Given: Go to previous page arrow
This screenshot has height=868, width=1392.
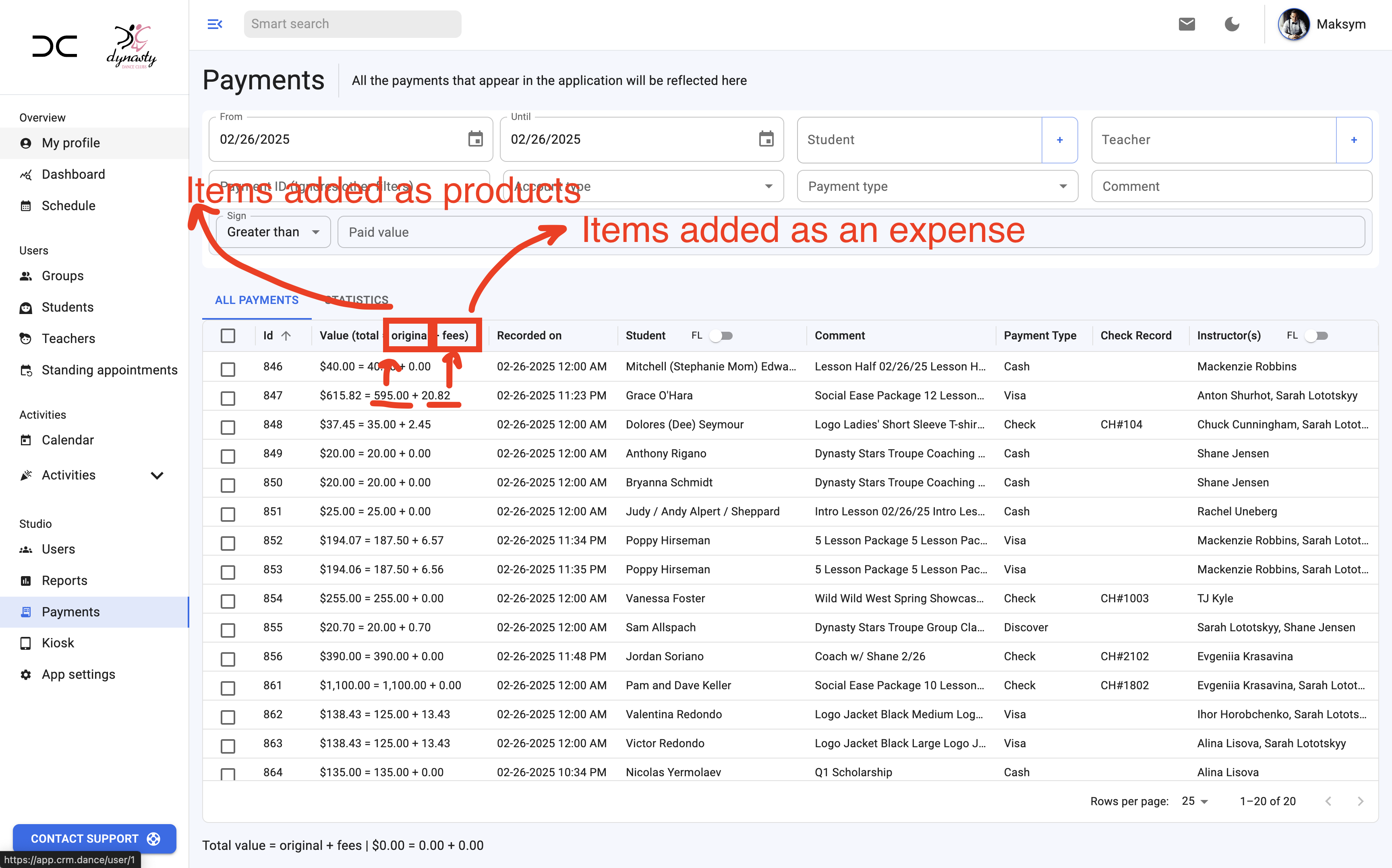Looking at the screenshot, I should click(x=1328, y=801).
